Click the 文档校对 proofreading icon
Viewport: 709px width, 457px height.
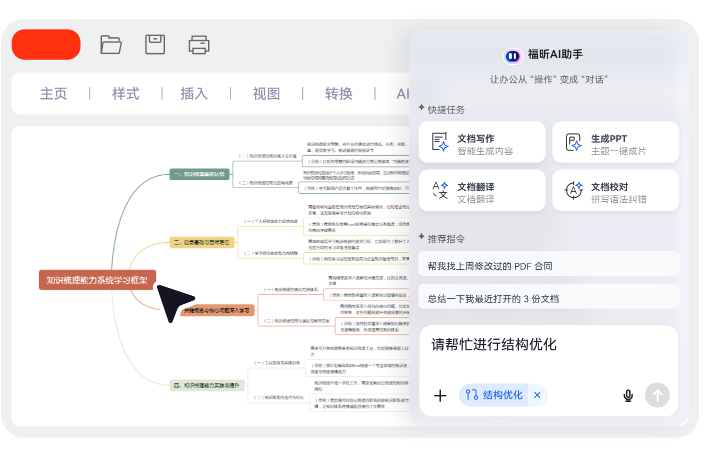click(573, 190)
